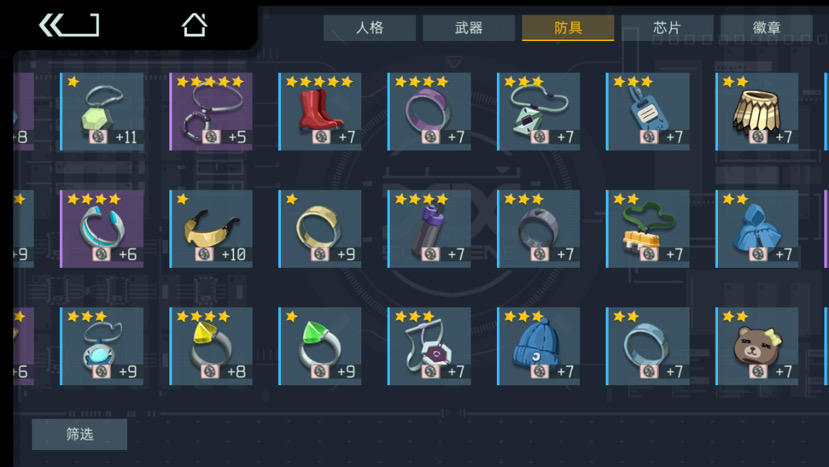Select the green gem ring +9 item
The width and height of the screenshot is (829, 467).
click(320, 346)
